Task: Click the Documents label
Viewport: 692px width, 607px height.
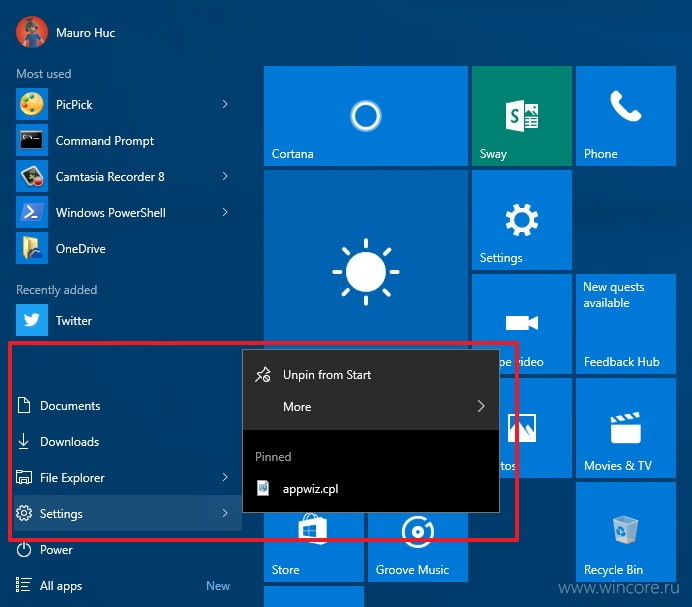Action: (x=70, y=405)
